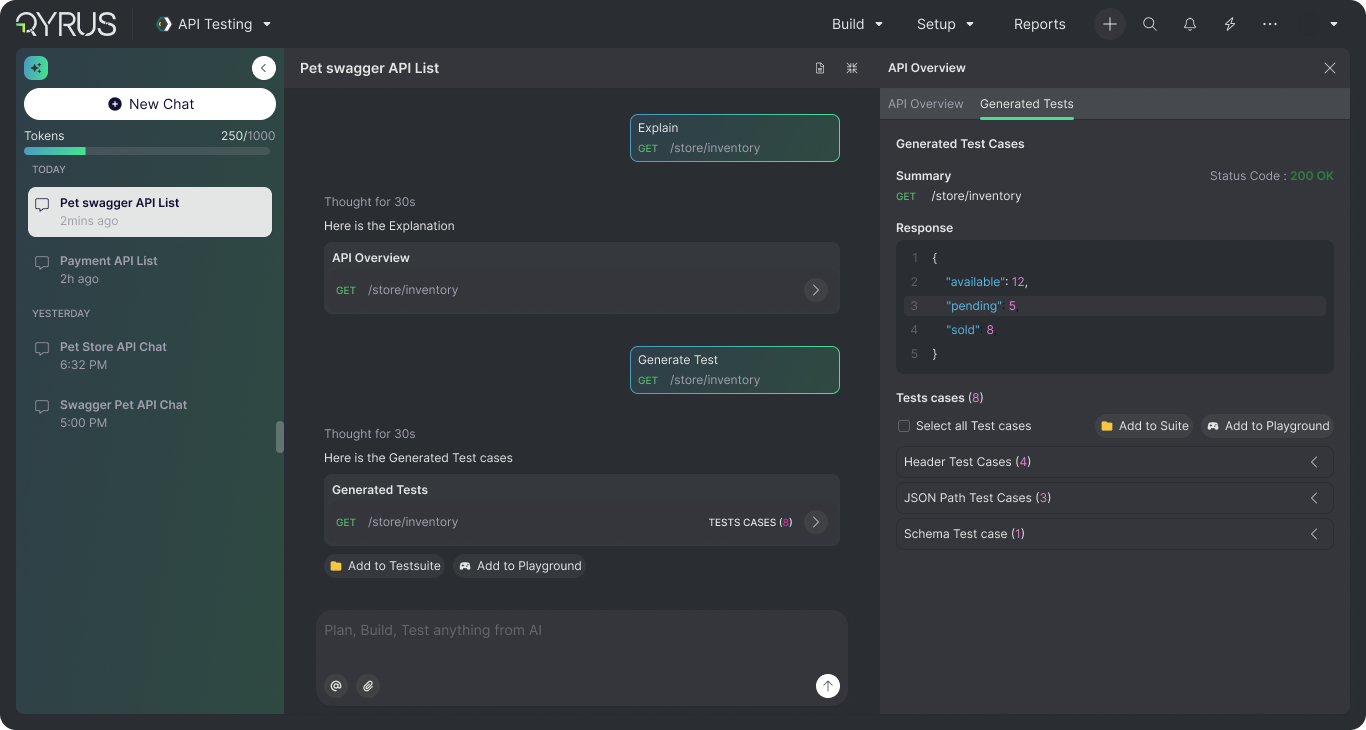Click the TESTS CASES (8) label

pos(750,522)
